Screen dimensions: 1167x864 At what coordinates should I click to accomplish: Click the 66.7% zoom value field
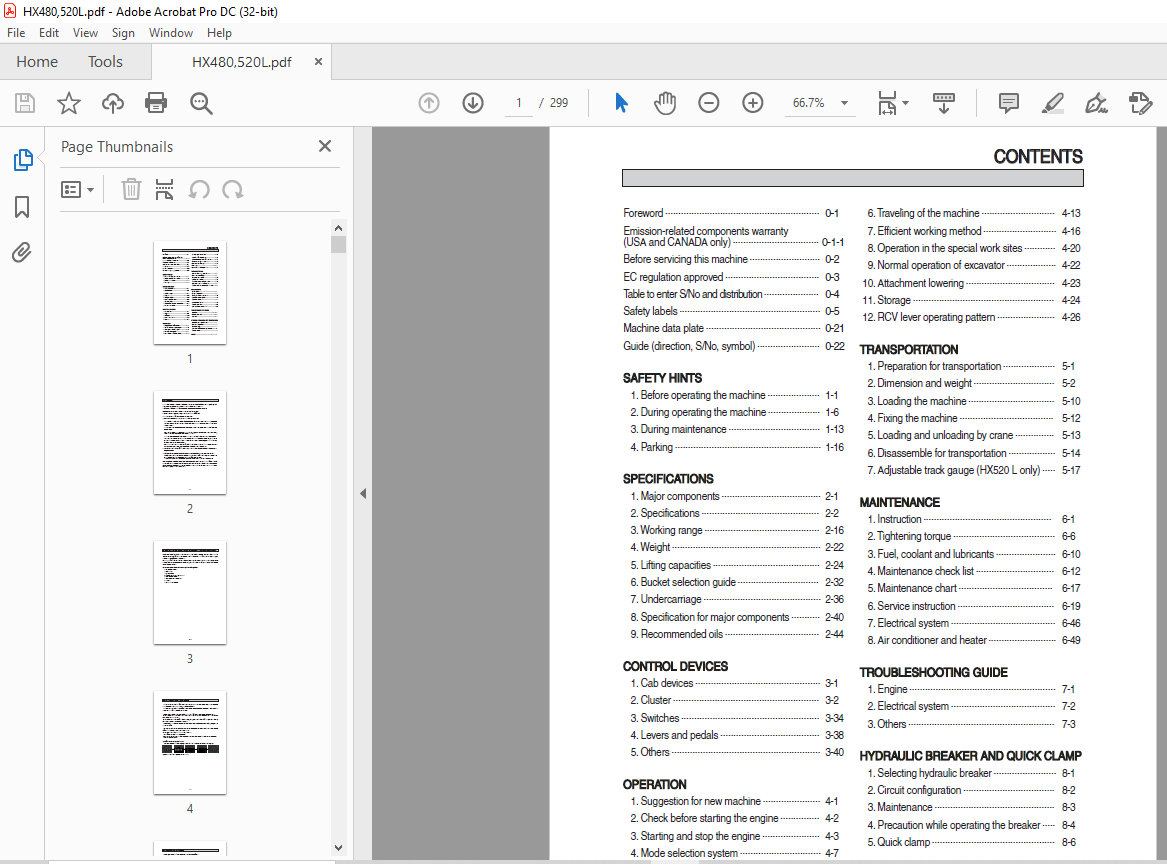tap(808, 103)
